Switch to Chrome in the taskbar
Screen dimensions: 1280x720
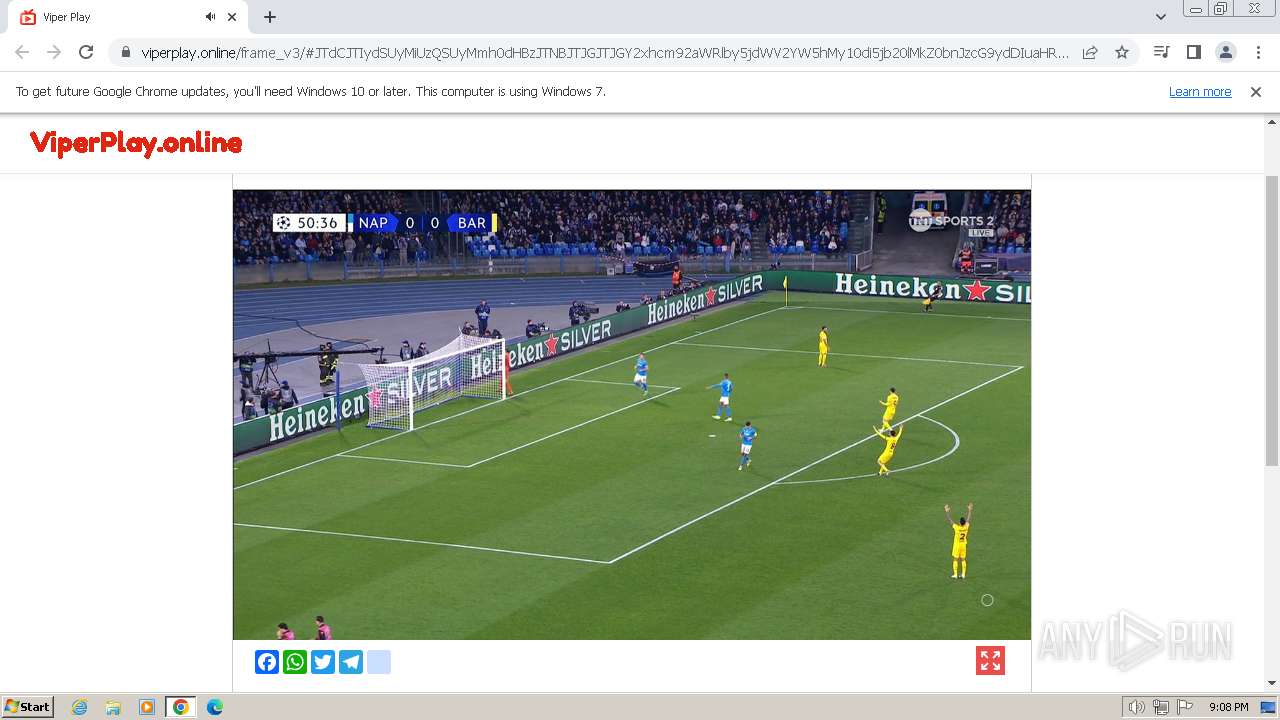(180, 707)
